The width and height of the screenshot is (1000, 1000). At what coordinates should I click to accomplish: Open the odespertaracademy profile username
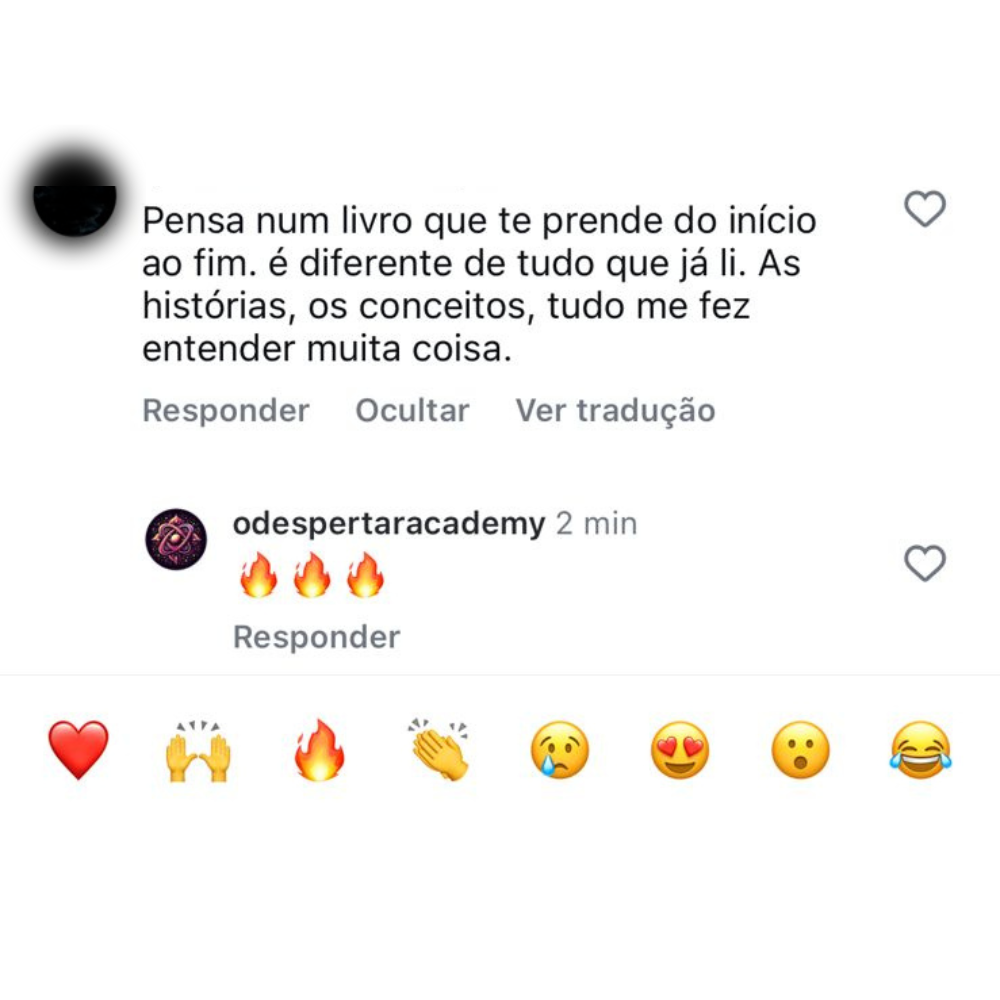click(x=389, y=524)
